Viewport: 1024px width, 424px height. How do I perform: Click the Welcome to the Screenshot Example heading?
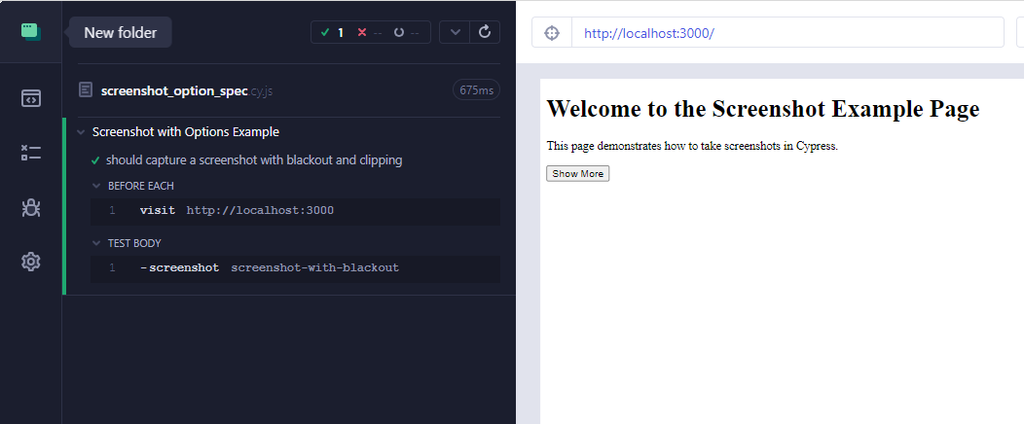[763, 108]
